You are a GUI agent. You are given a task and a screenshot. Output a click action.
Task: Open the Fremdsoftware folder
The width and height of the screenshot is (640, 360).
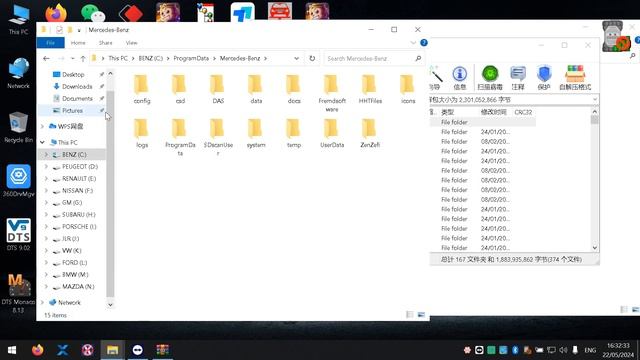click(x=331, y=93)
